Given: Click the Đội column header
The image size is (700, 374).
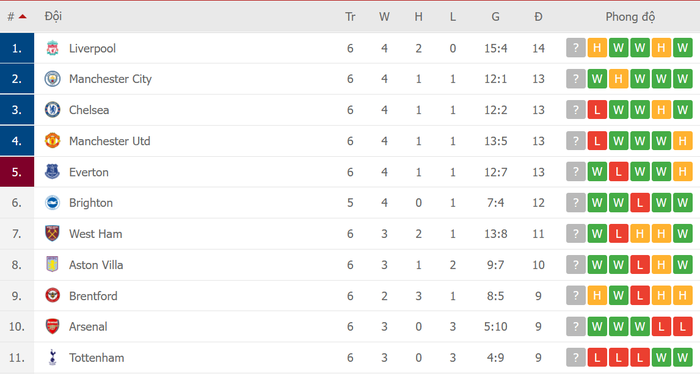Looking at the screenshot, I should point(53,17).
